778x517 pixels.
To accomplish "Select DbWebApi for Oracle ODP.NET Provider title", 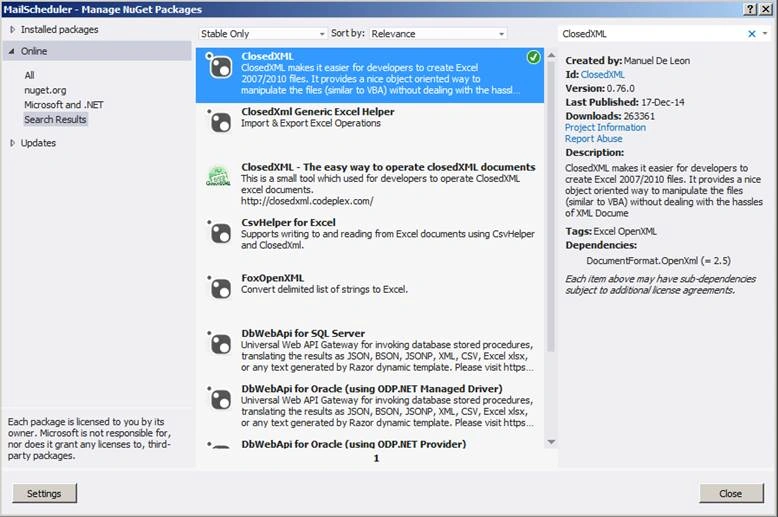I will click(x=353, y=444).
